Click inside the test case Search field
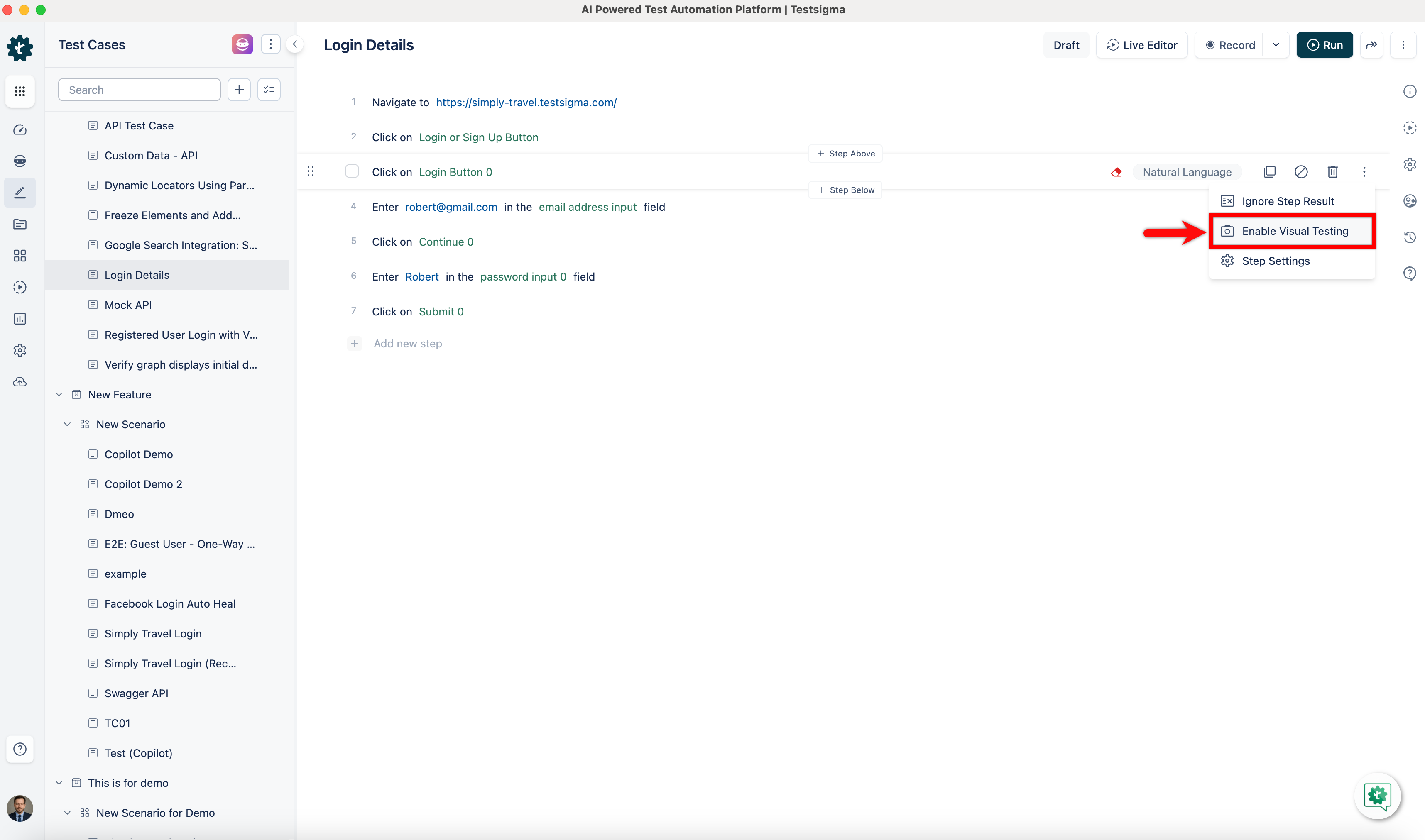1425x840 pixels. pyautogui.click(x=139, y=89)
